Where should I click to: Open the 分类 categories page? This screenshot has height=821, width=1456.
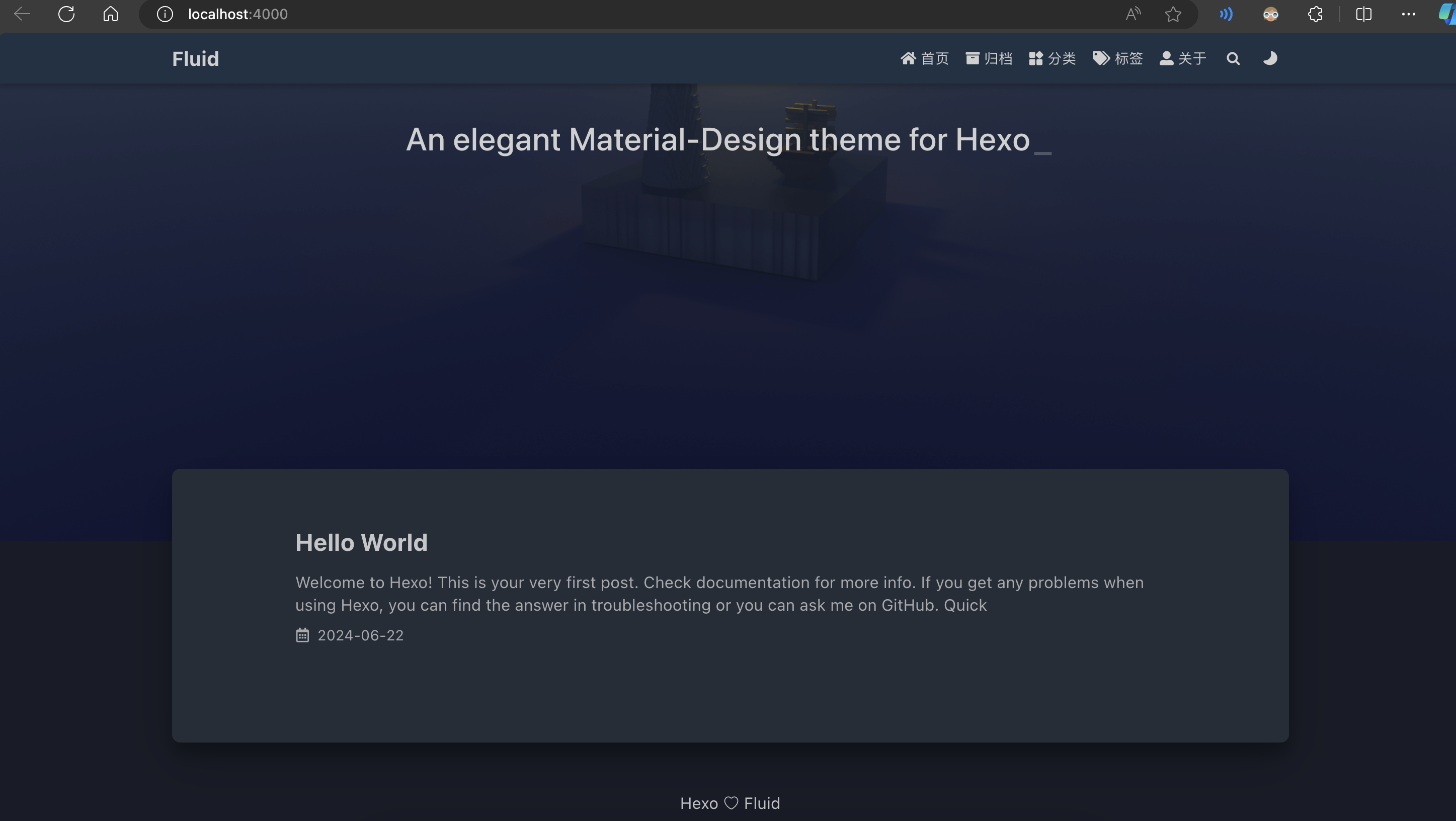(x=1053, y=59)
